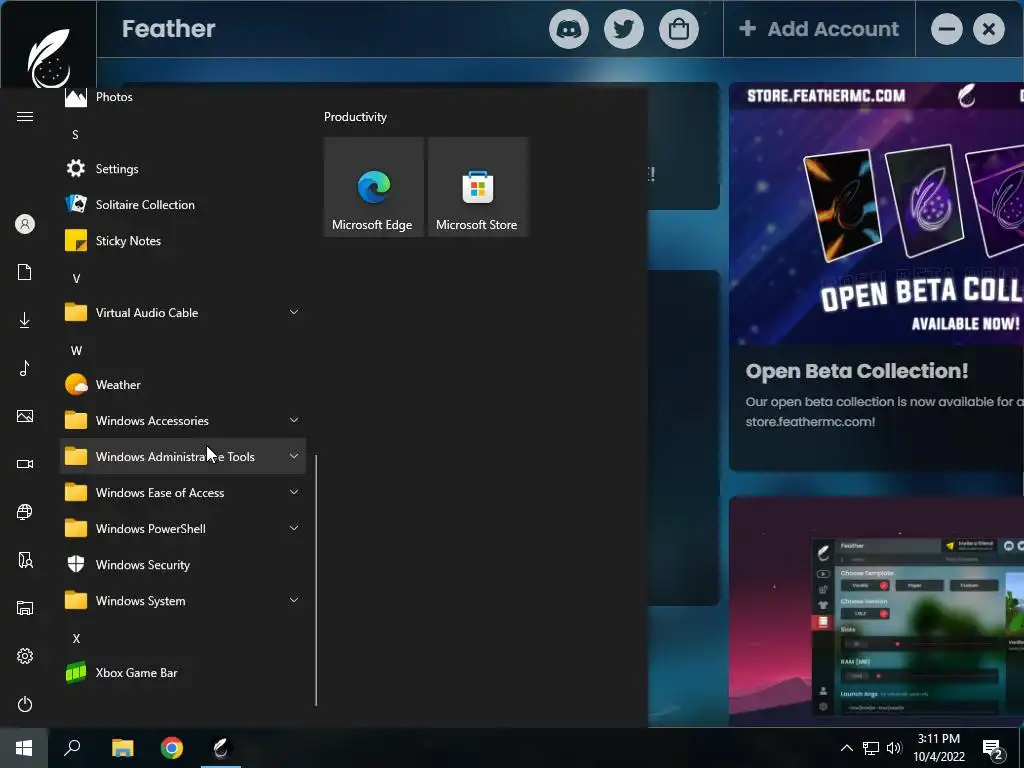The height and width of the screenshot is (768, 1024).
Task: Click the Windows Start button
Action: (x=24, y=748)
